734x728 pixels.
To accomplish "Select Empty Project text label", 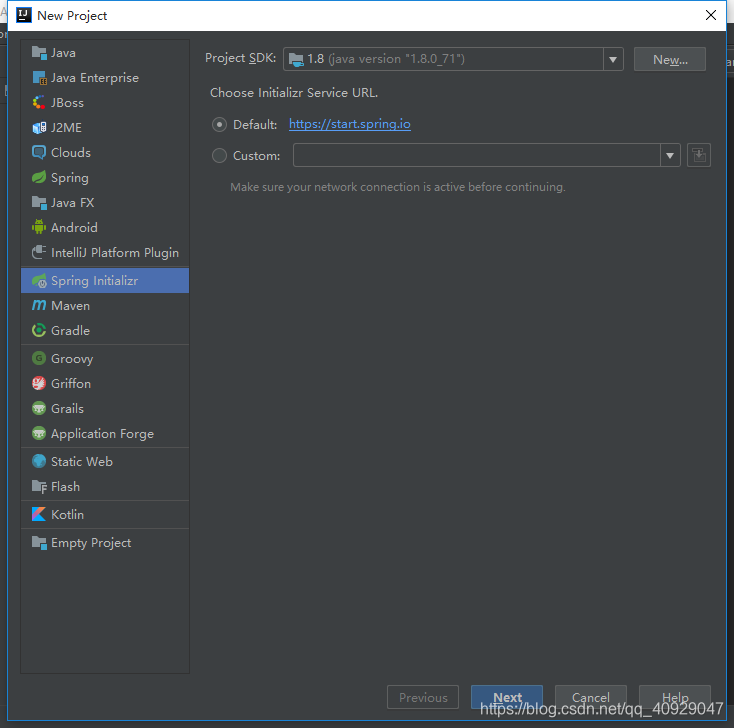I will [91, 543].
